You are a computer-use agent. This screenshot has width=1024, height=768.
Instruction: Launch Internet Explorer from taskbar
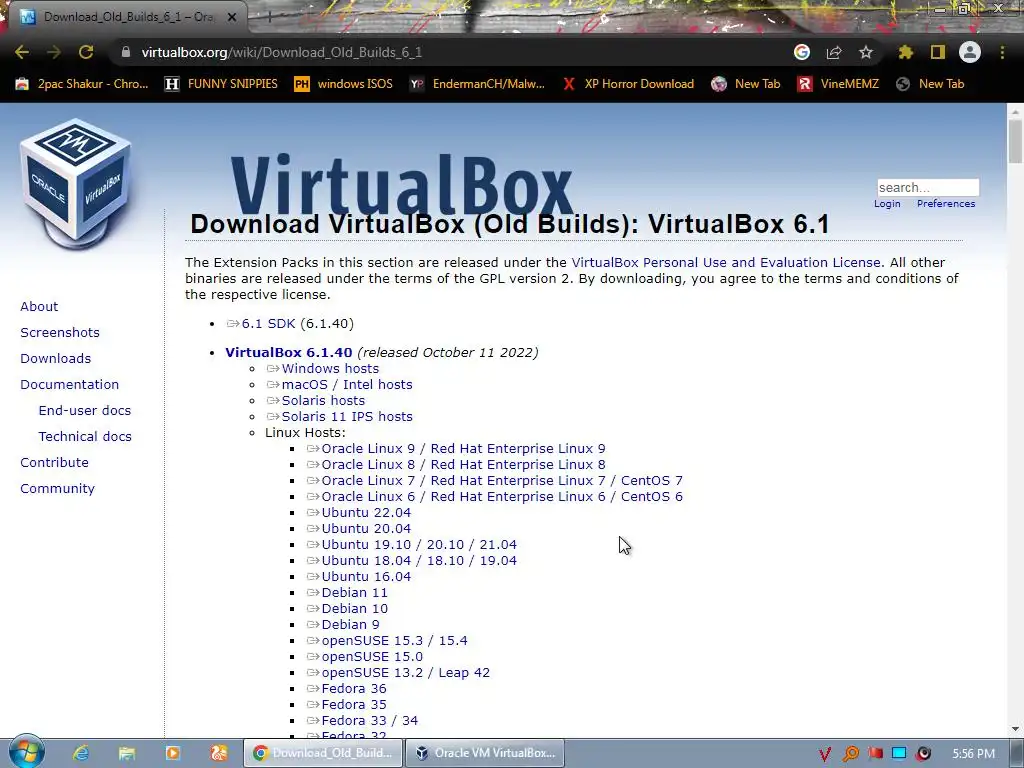point(81,753)
